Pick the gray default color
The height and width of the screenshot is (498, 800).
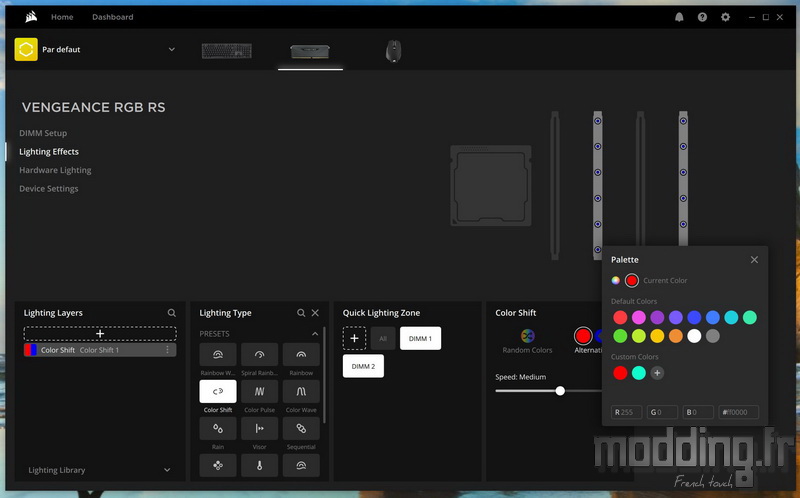713,336
